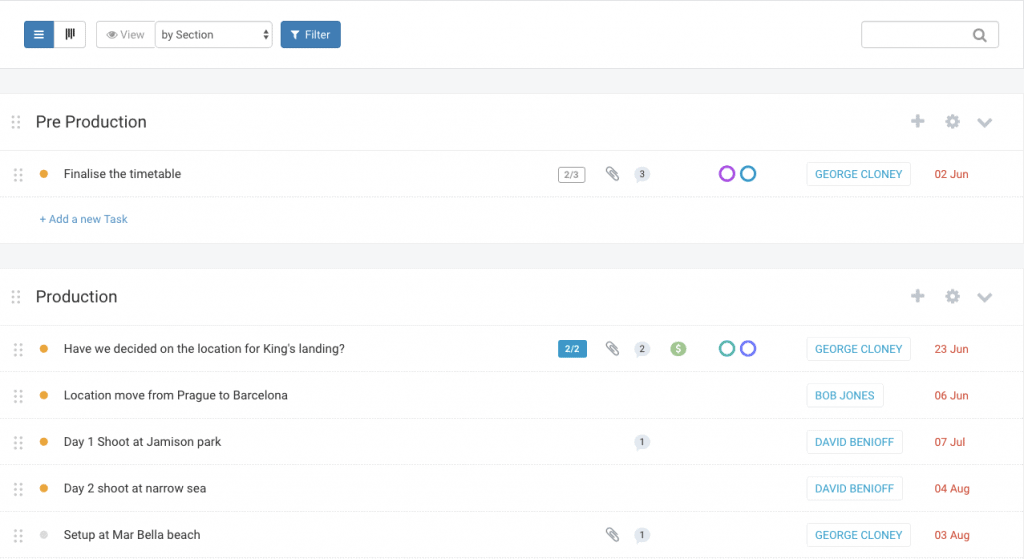Select the Production section title
Viewport: 1024px width, 559px height.
click(76, 296)
